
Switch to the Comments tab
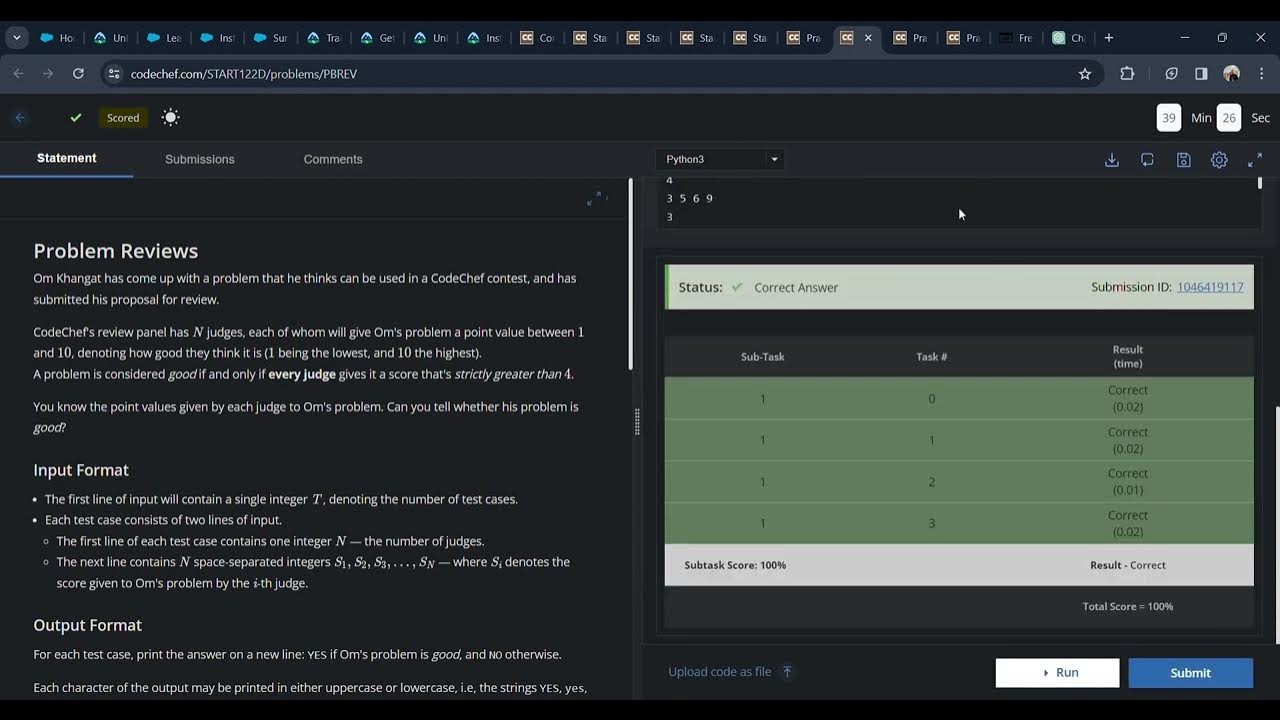click(333, 159)
